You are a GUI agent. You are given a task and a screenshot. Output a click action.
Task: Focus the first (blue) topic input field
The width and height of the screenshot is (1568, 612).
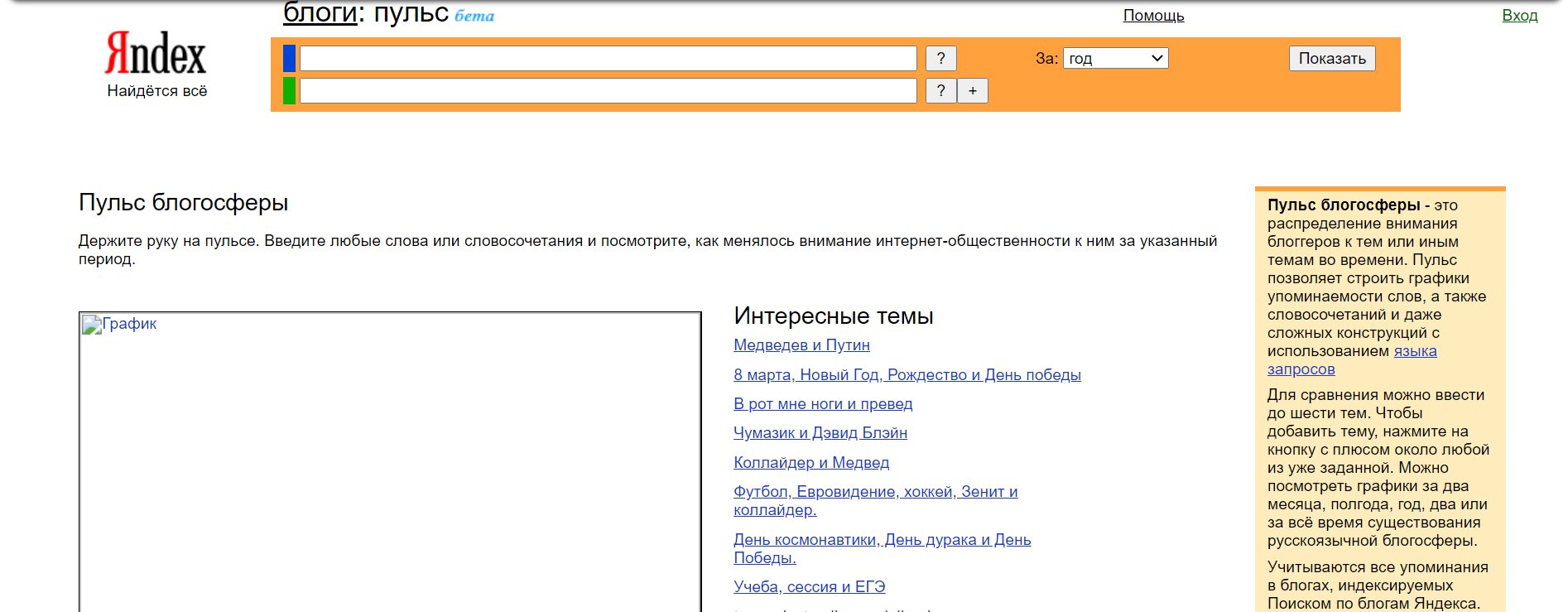tap(608, 58)
